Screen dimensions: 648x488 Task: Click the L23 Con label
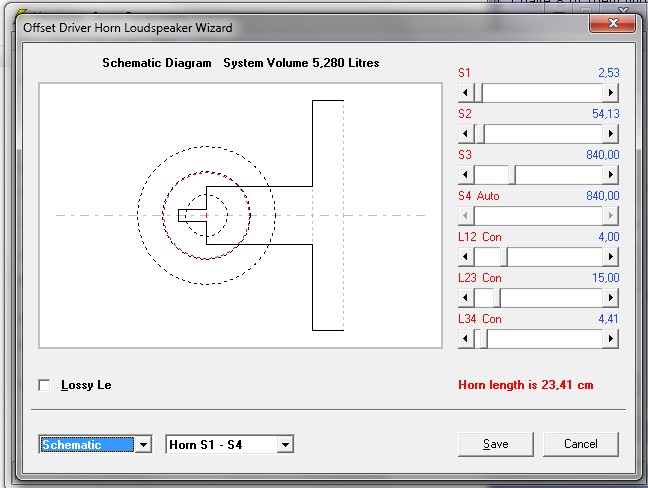pyautogui.click(x=480, y=278)
